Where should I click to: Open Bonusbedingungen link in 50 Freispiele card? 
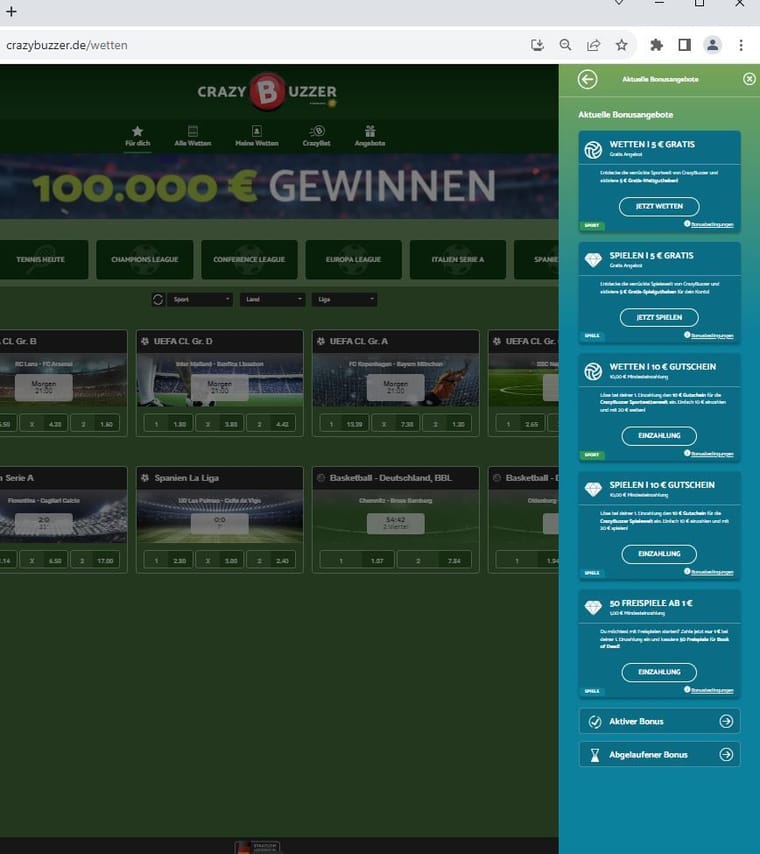tap(712, 690)
